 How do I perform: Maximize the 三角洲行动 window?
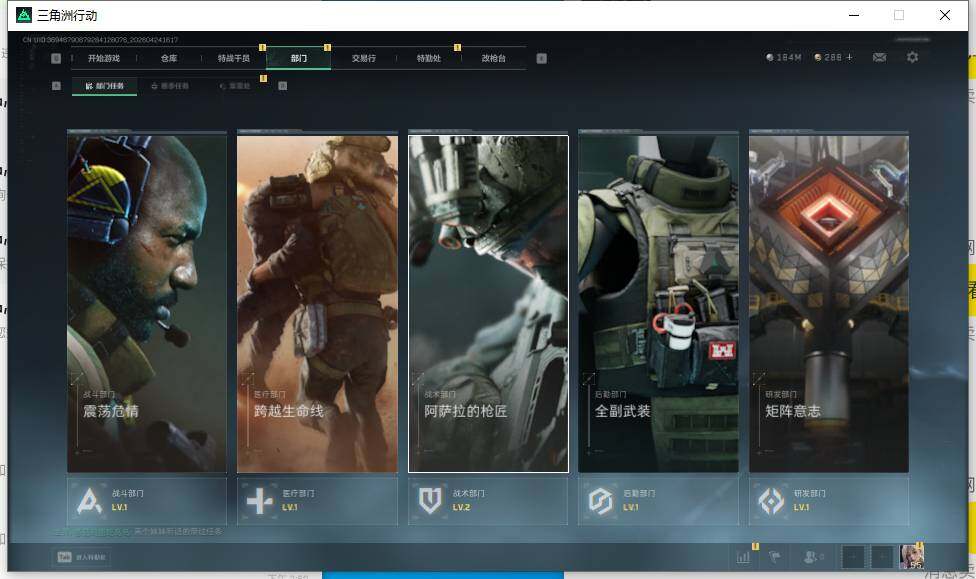tap(899, 15)
